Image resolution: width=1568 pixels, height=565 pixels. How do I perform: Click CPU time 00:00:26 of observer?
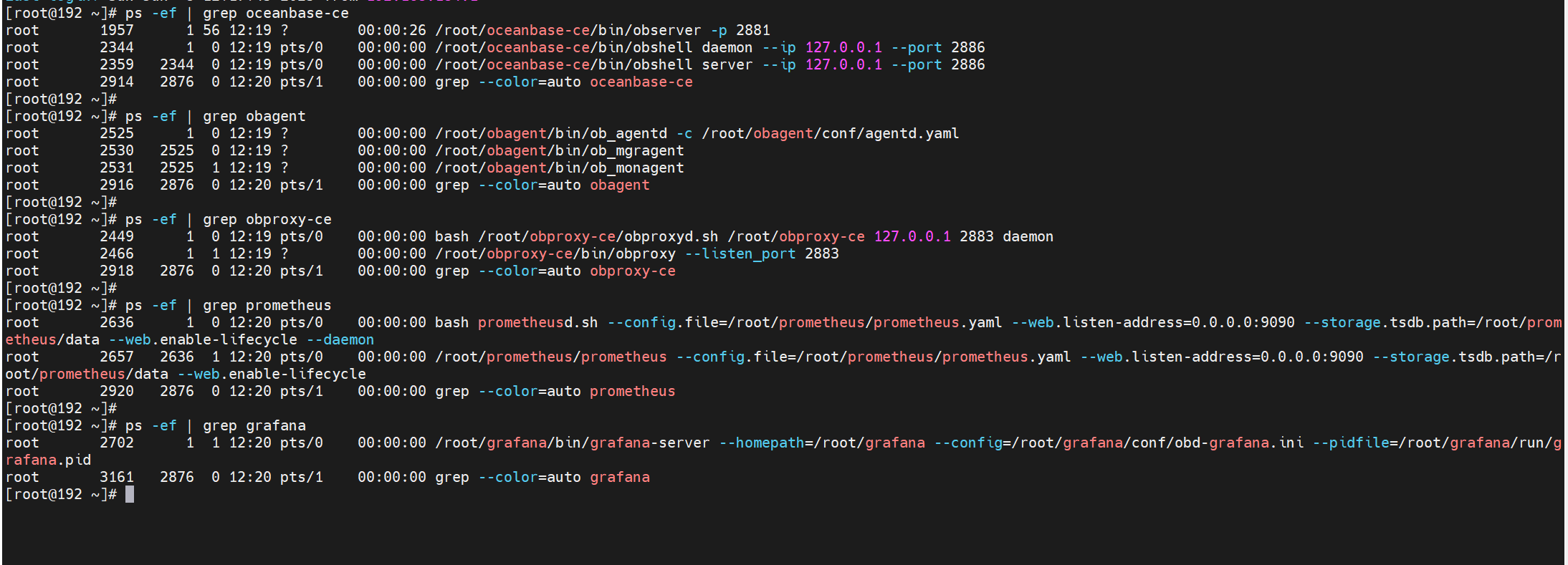point(392,30)
